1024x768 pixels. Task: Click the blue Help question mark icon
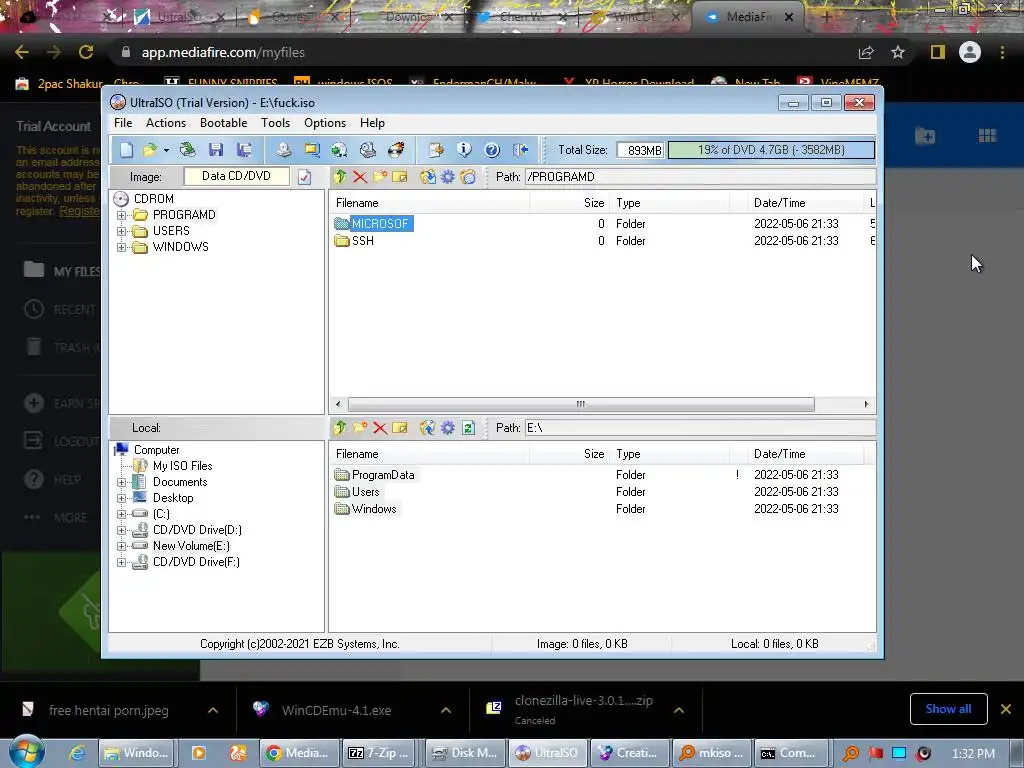pyautogui.click(x=492, y=150)
